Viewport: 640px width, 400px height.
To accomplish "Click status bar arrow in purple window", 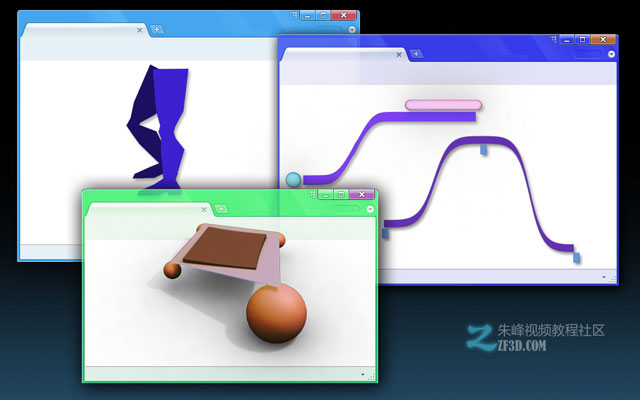I will tap(604, 277).
